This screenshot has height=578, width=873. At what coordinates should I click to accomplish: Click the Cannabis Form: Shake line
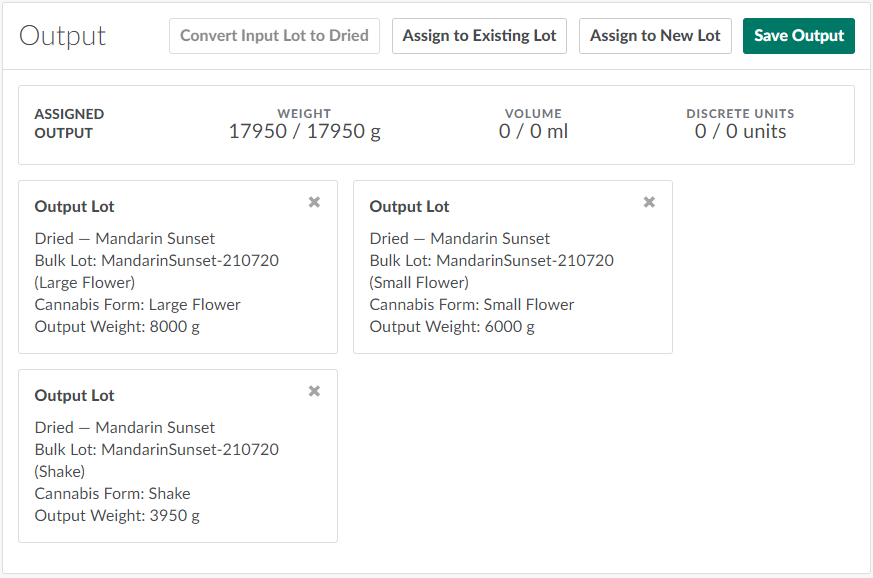112,493
